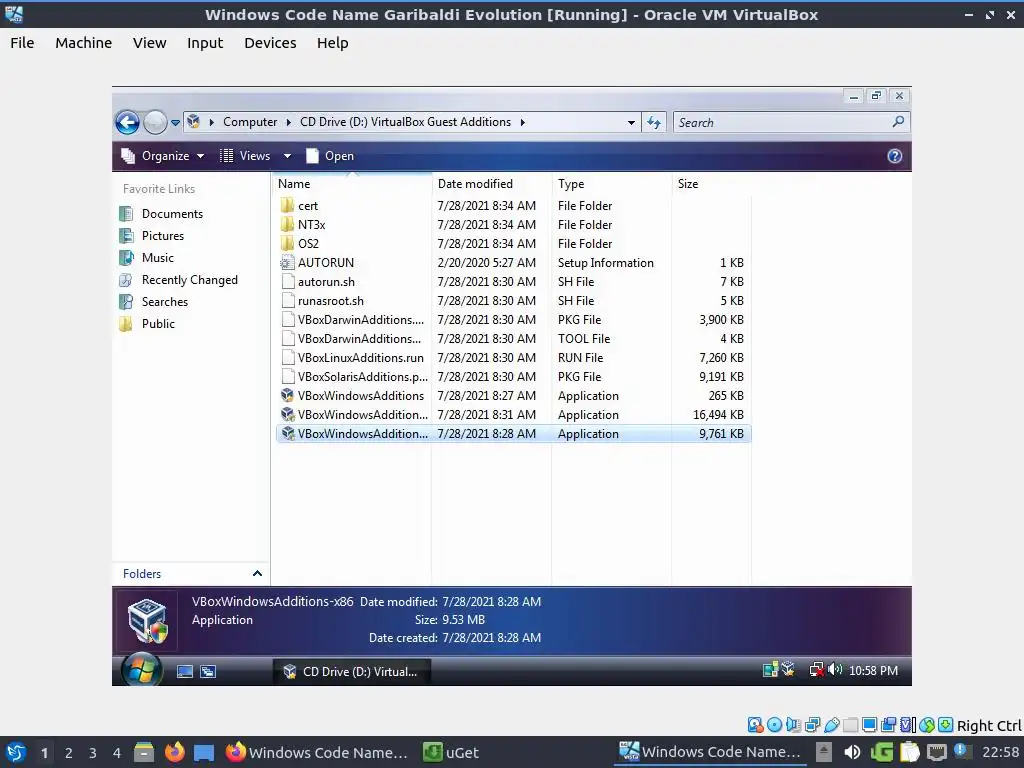Open Public folder in Favorite Links
1024x768 pixels.
tap(148, 324)
